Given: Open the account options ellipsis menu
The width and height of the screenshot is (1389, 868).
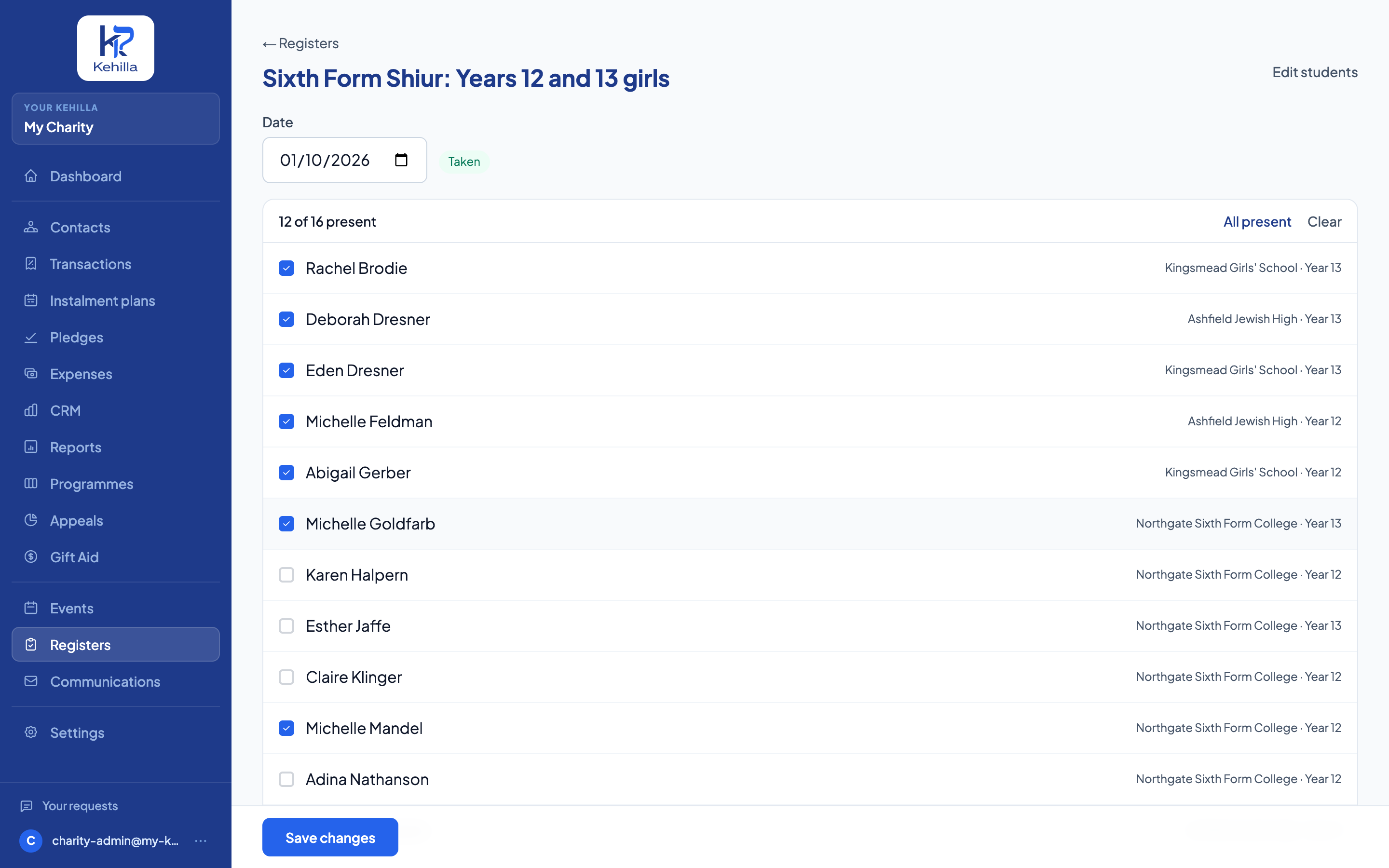Looking at the screenshot, I should (200, 841).
